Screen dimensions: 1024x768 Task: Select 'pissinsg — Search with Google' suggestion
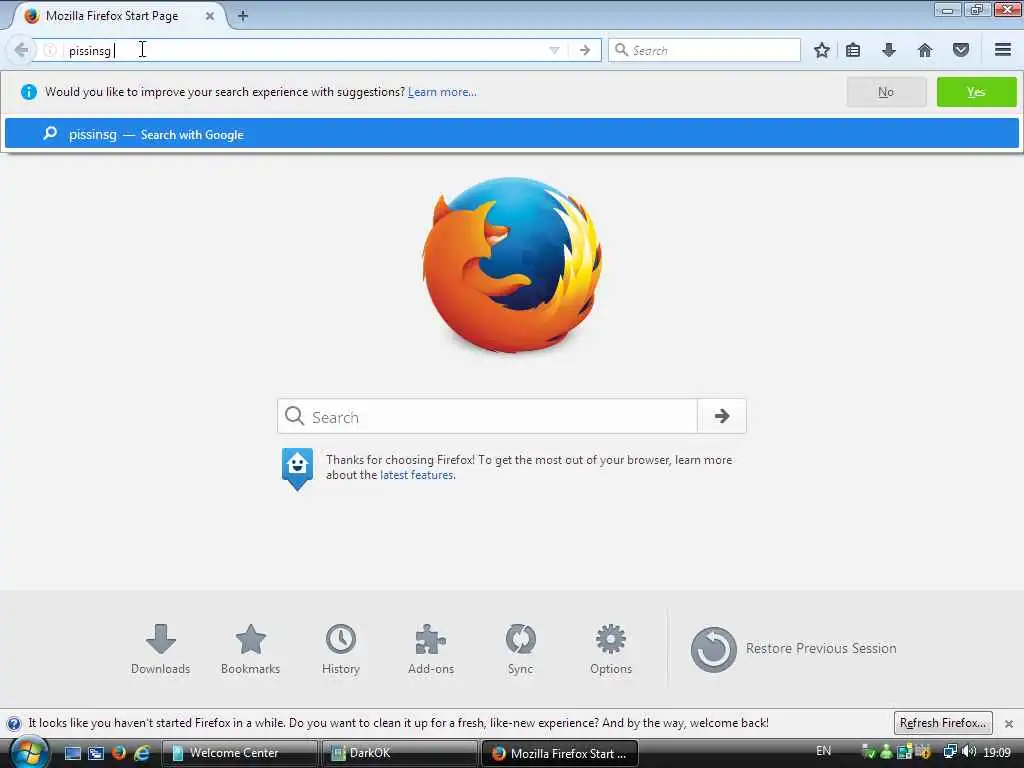(x=511, y=134)
